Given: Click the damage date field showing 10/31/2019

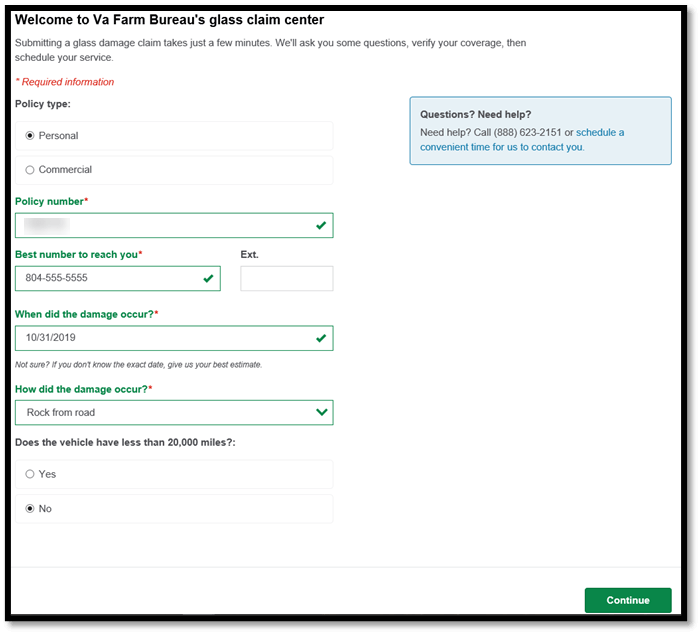Looking at the screenshot, I should (174, 338).
